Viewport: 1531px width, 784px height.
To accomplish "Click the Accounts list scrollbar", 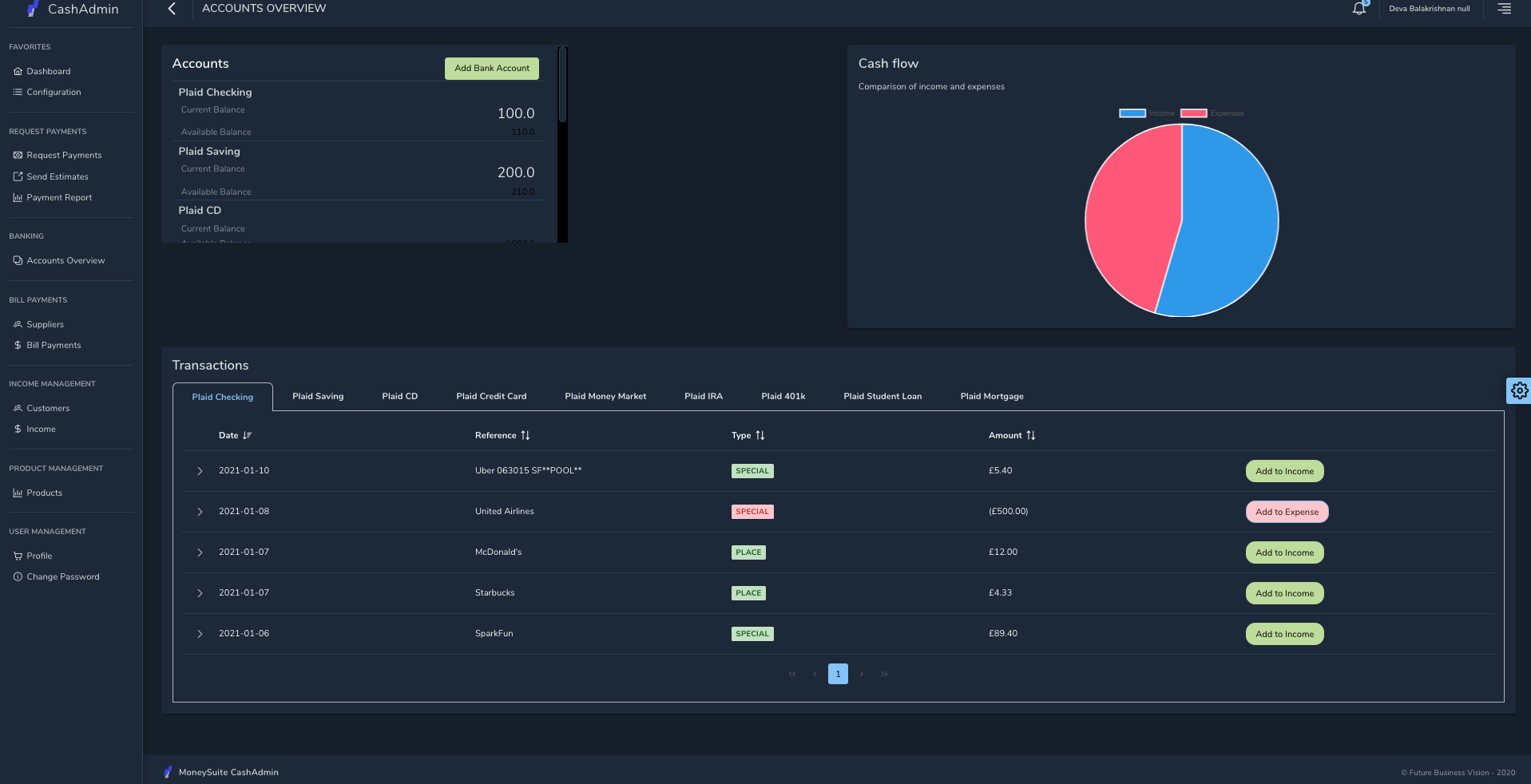I will 562,85.
